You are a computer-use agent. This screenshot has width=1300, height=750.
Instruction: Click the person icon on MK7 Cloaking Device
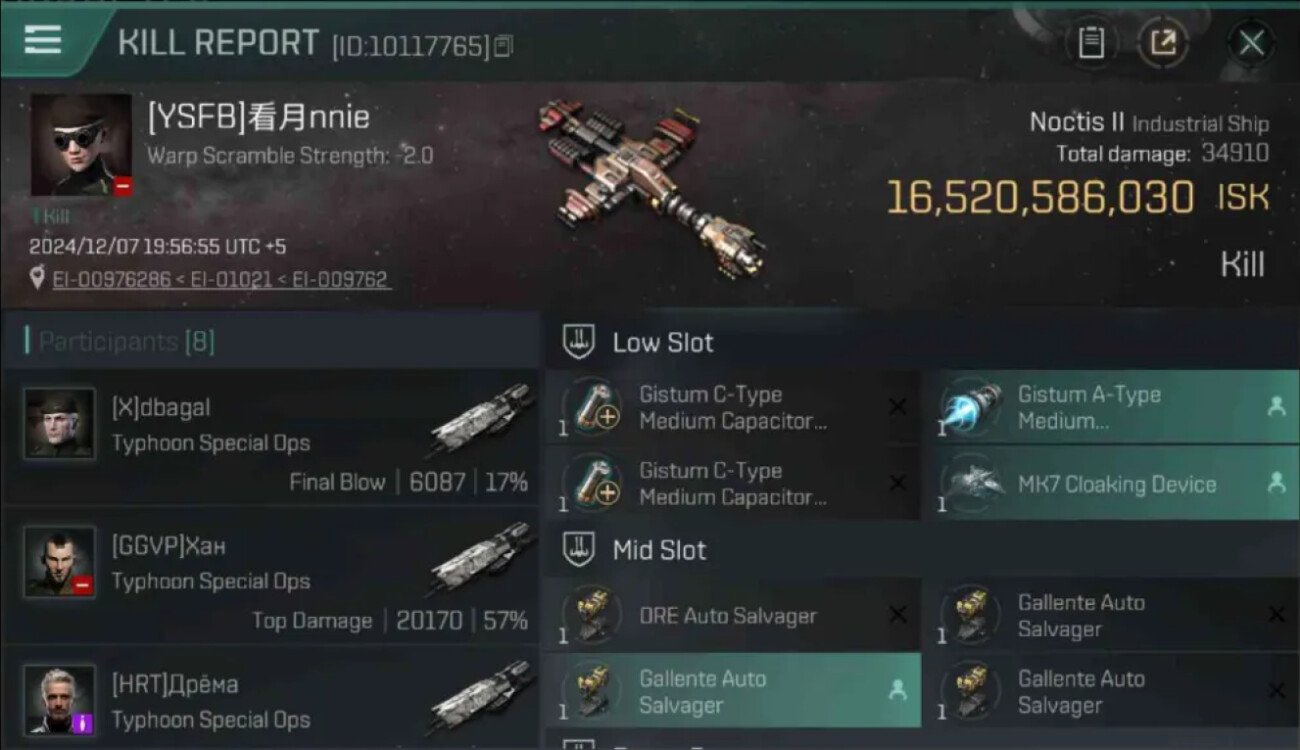point(1276,483)
